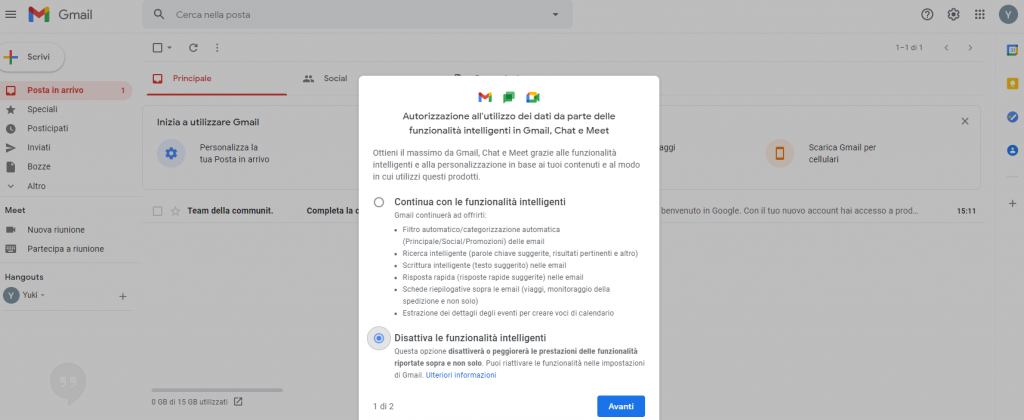Open Google Keep side panel icon
Screen dimensions: 1024x420
tap(1012, 83)
